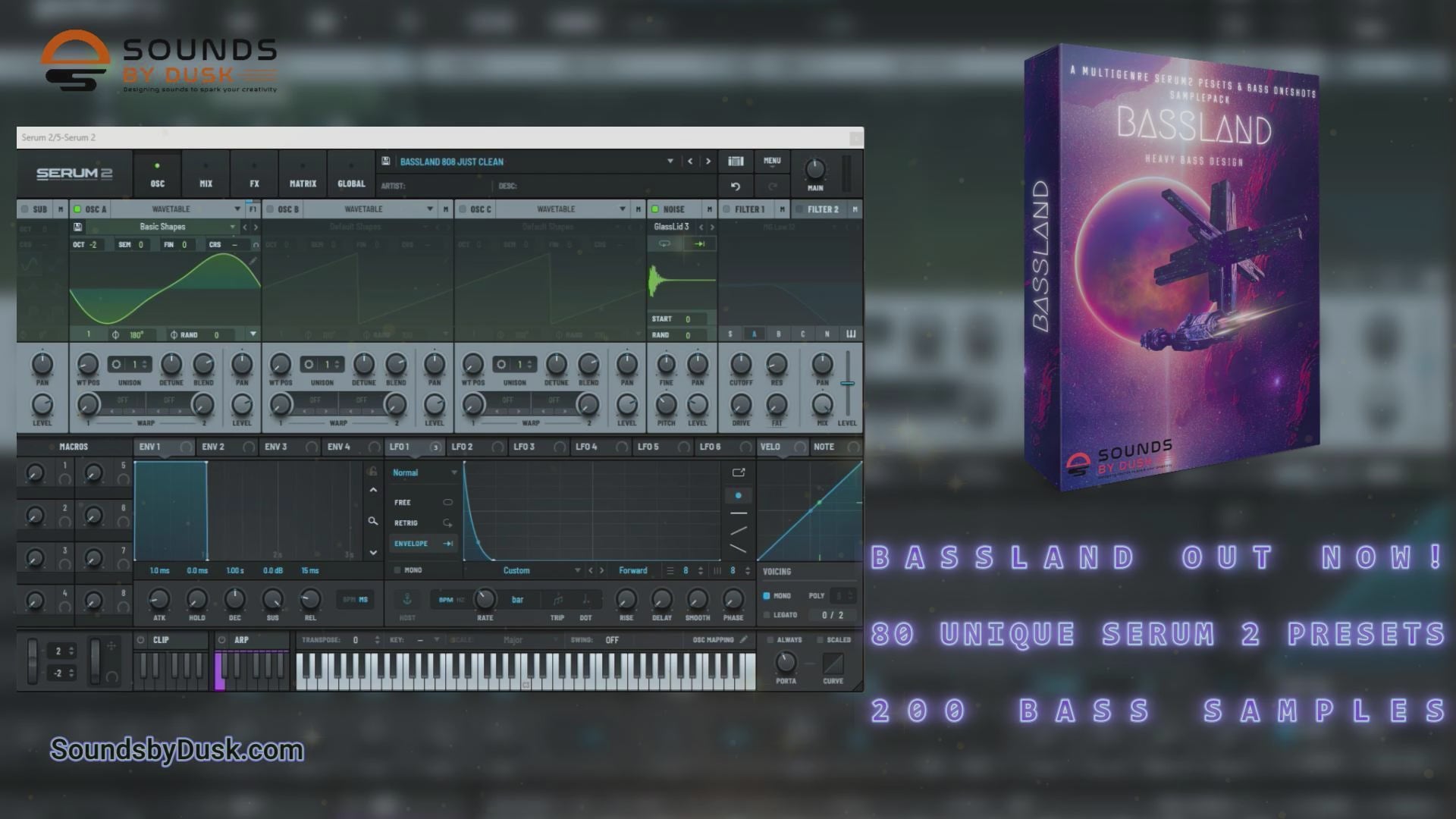Save the preset with the floppy-disk icon

(386, 161)
